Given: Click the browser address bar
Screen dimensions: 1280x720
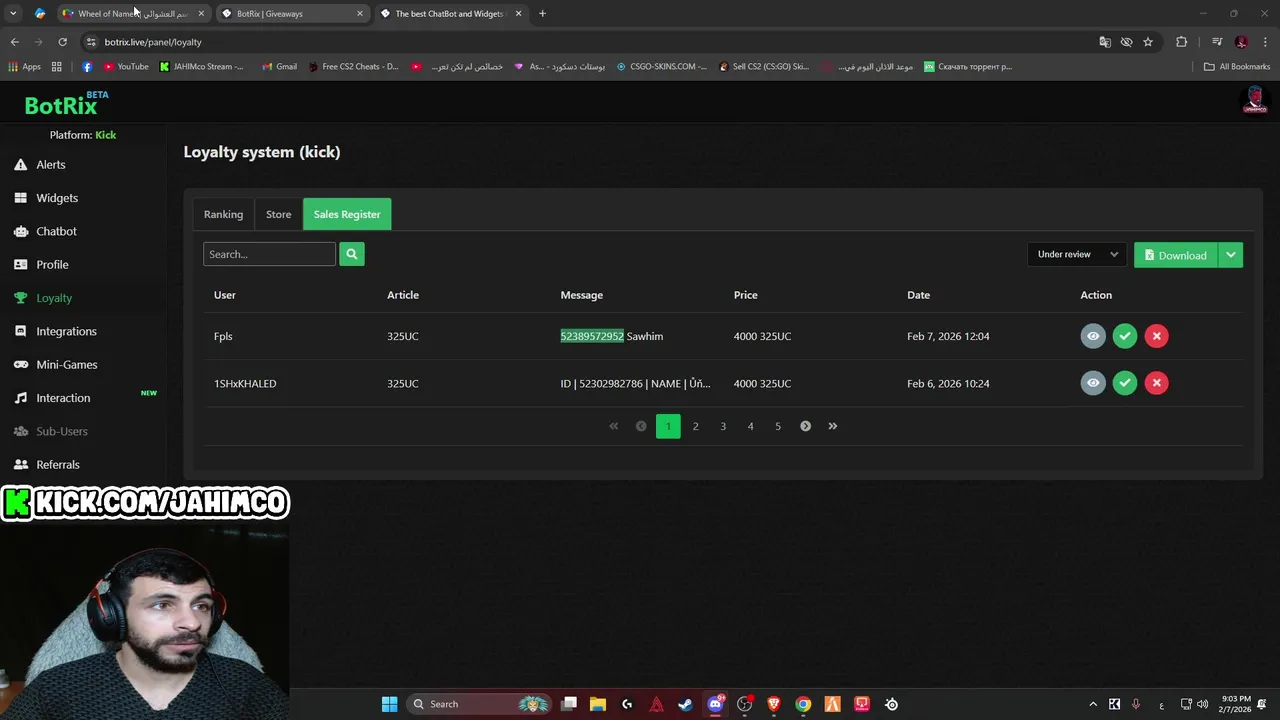Looking at the screenshot, I should (590, 42).
